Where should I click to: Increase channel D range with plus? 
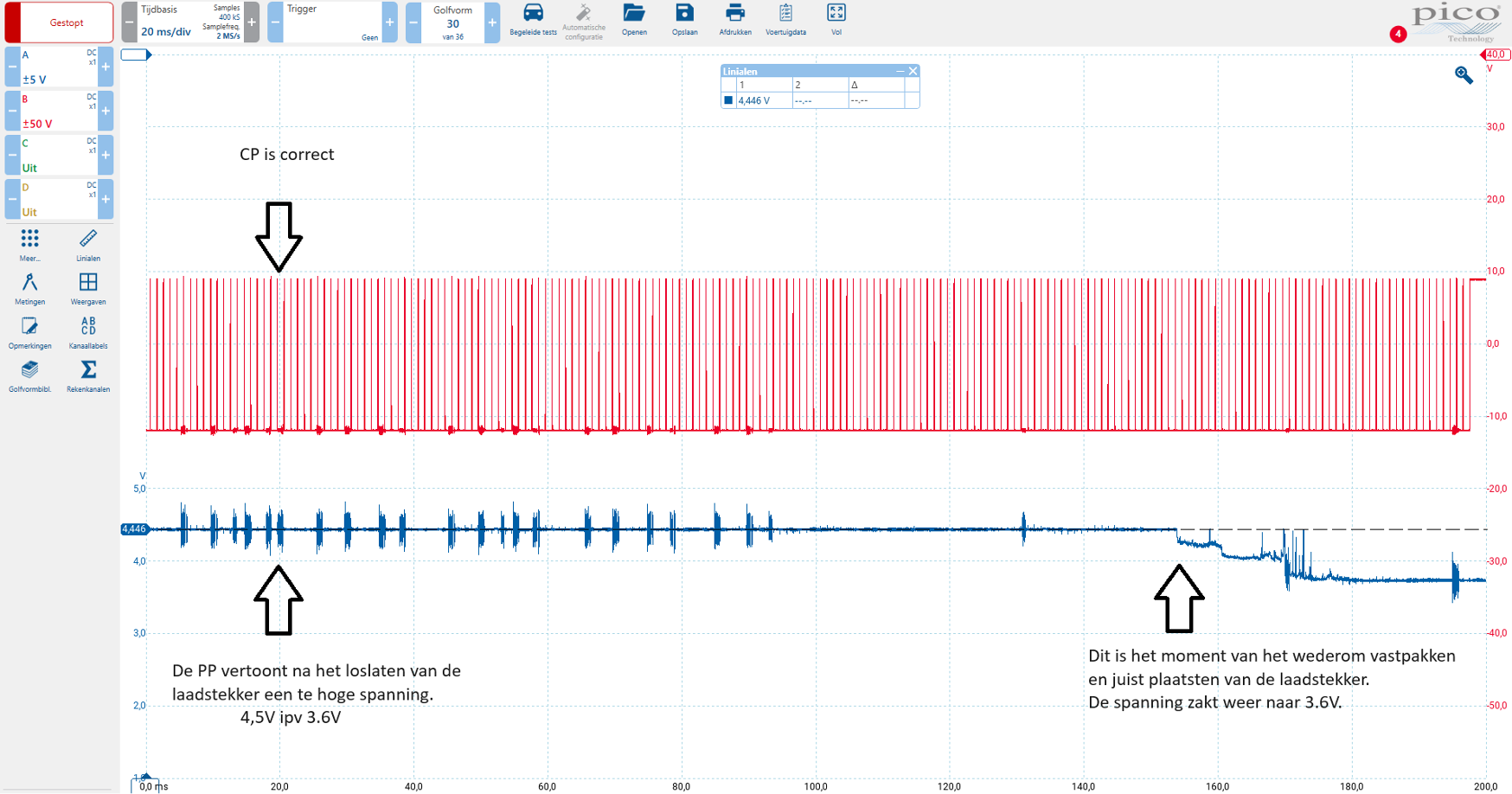pos(106,199)
